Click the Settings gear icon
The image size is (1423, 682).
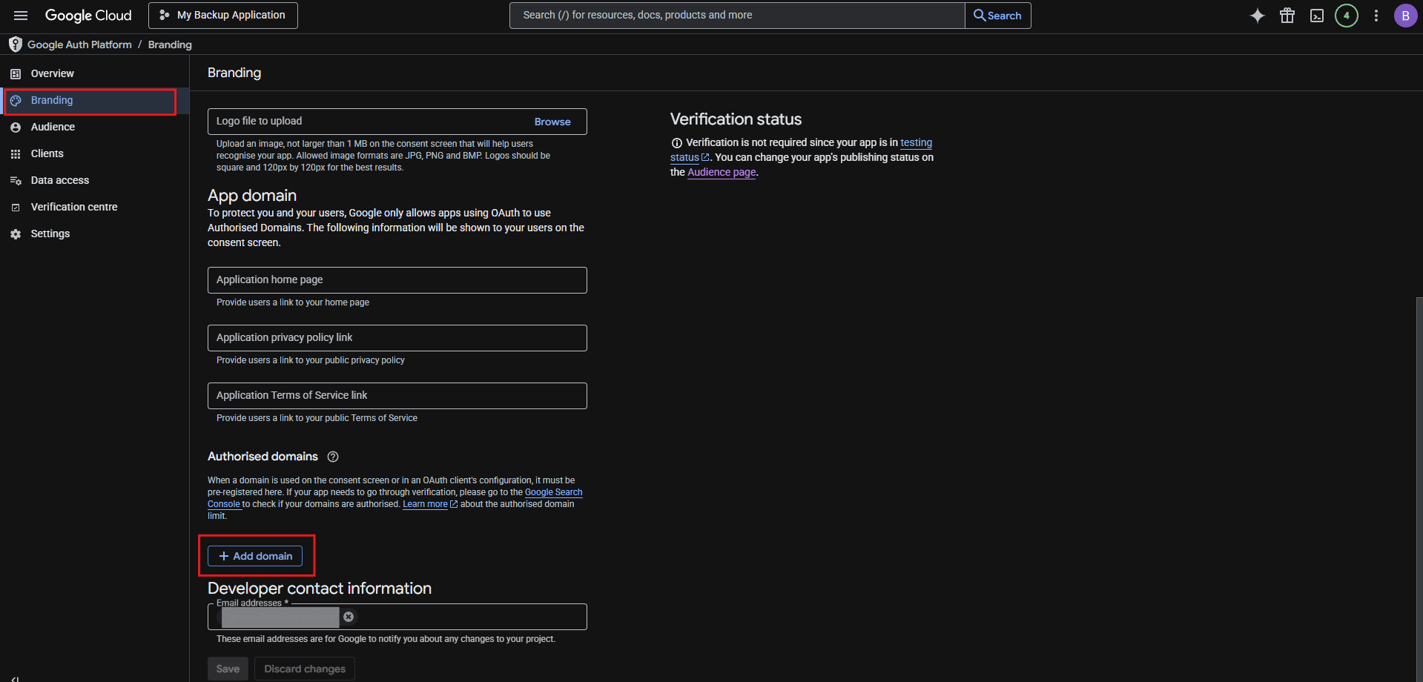point(15,234)
